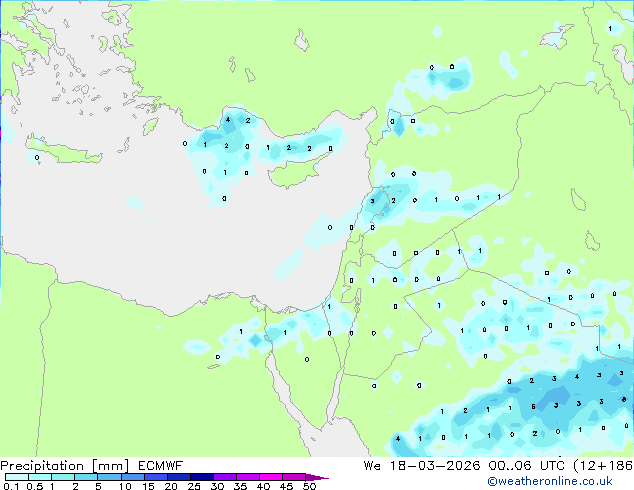The width and height of the screenshot is (634, 490).
Task: Click the legend label '25'
Action: click(194, 486)
